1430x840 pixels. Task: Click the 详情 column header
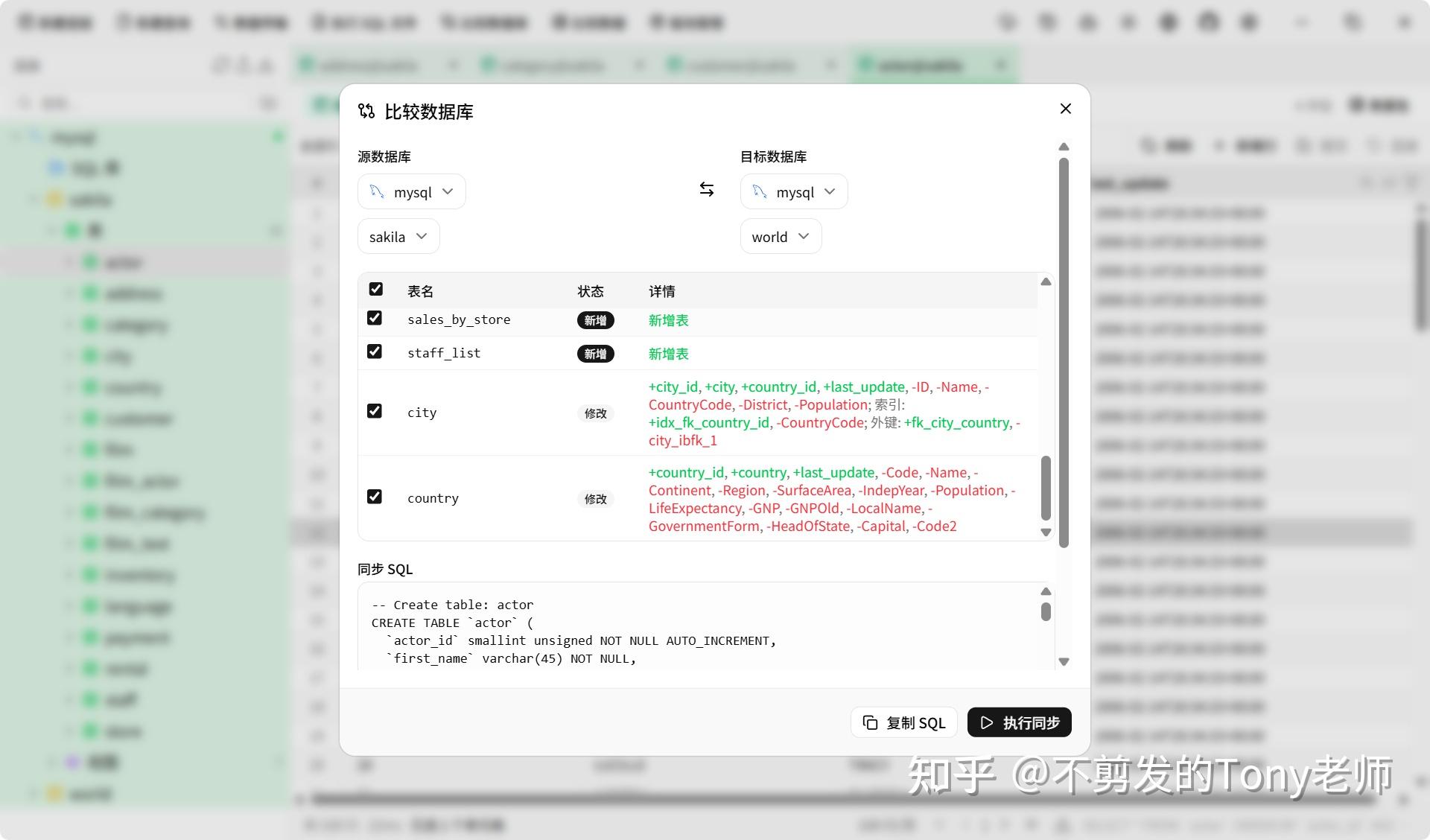661,291
